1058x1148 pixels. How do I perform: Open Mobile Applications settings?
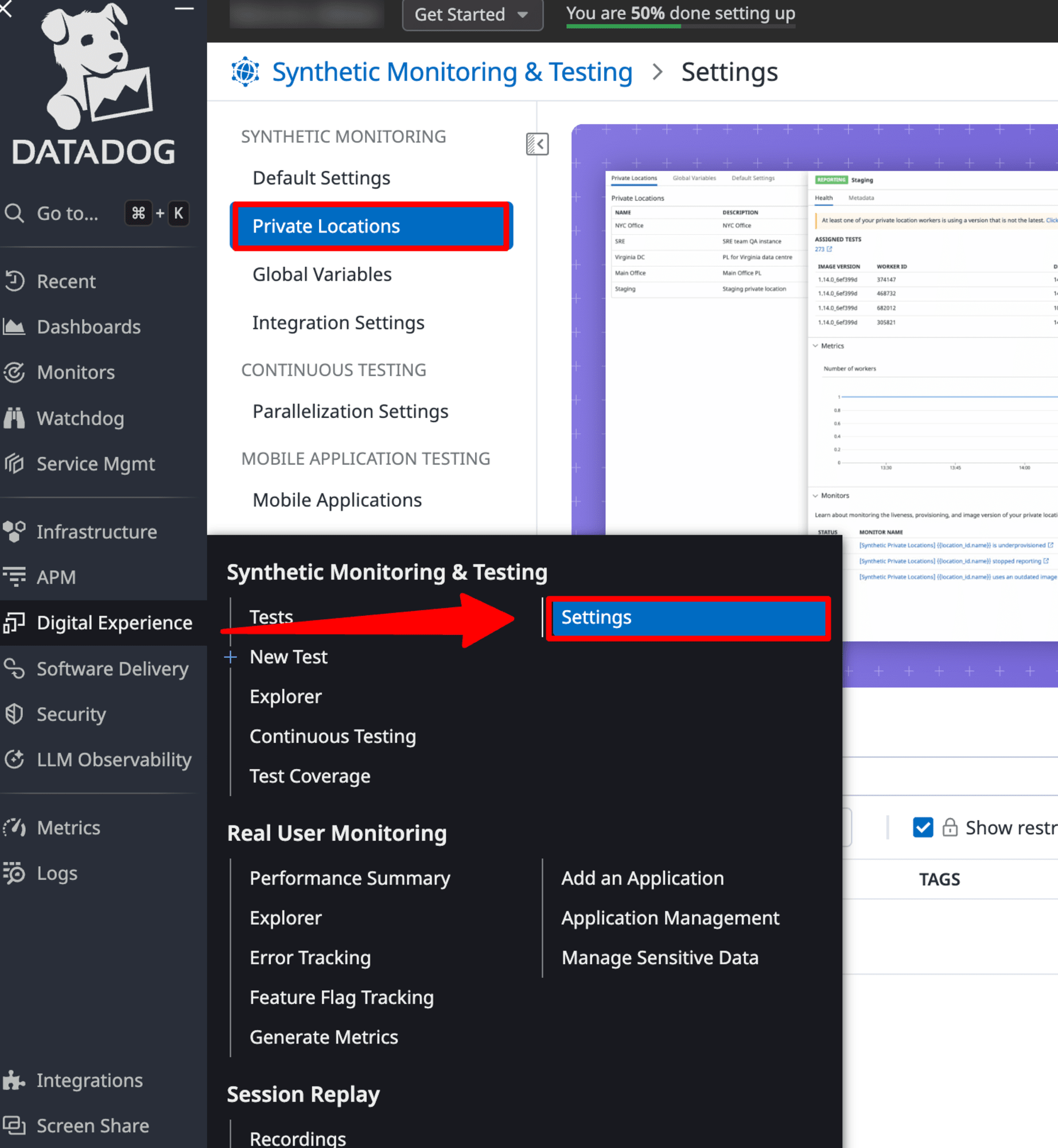[x=337, y=500]
